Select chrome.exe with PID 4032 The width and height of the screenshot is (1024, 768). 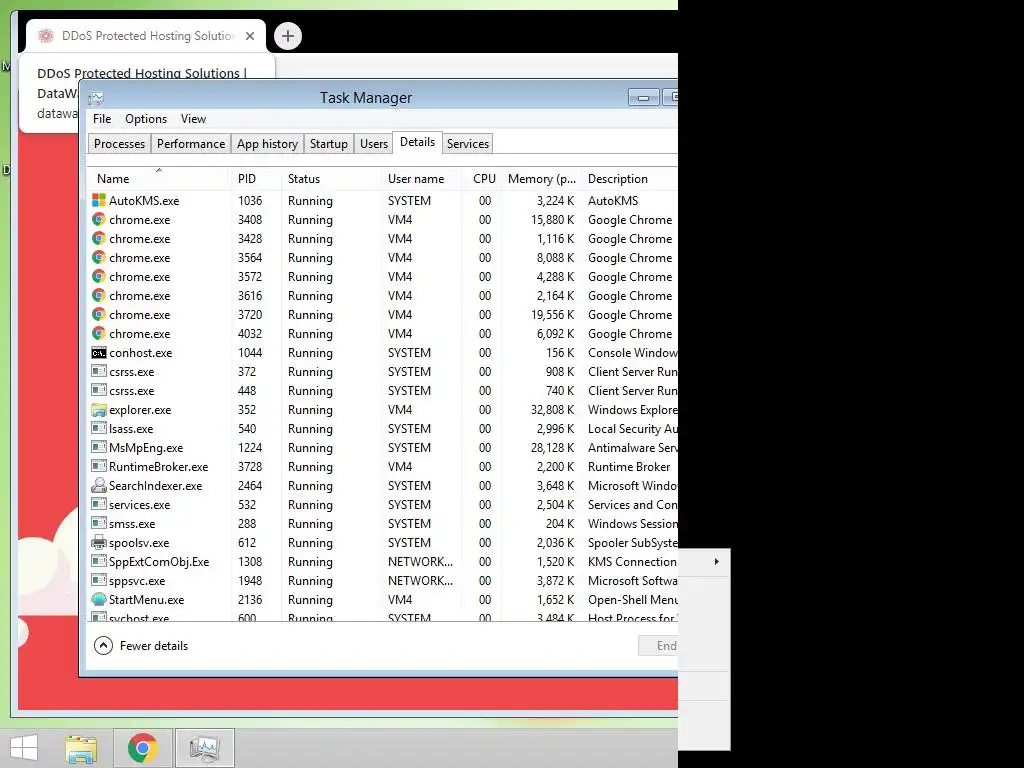382,333
